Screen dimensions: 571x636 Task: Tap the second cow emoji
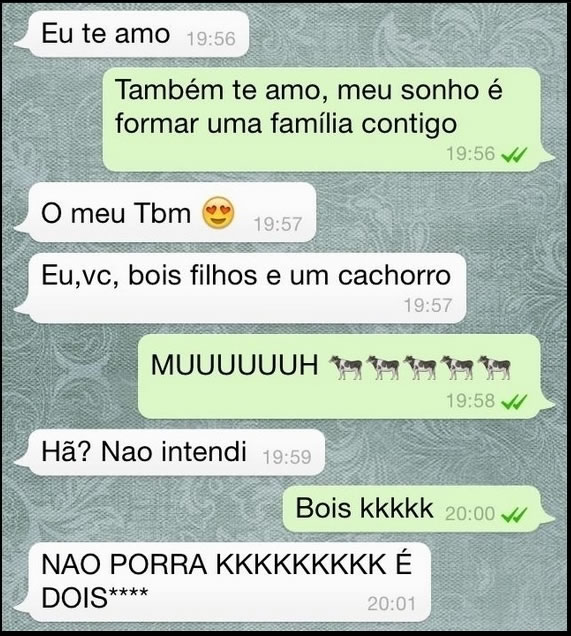tap(382, 367)
